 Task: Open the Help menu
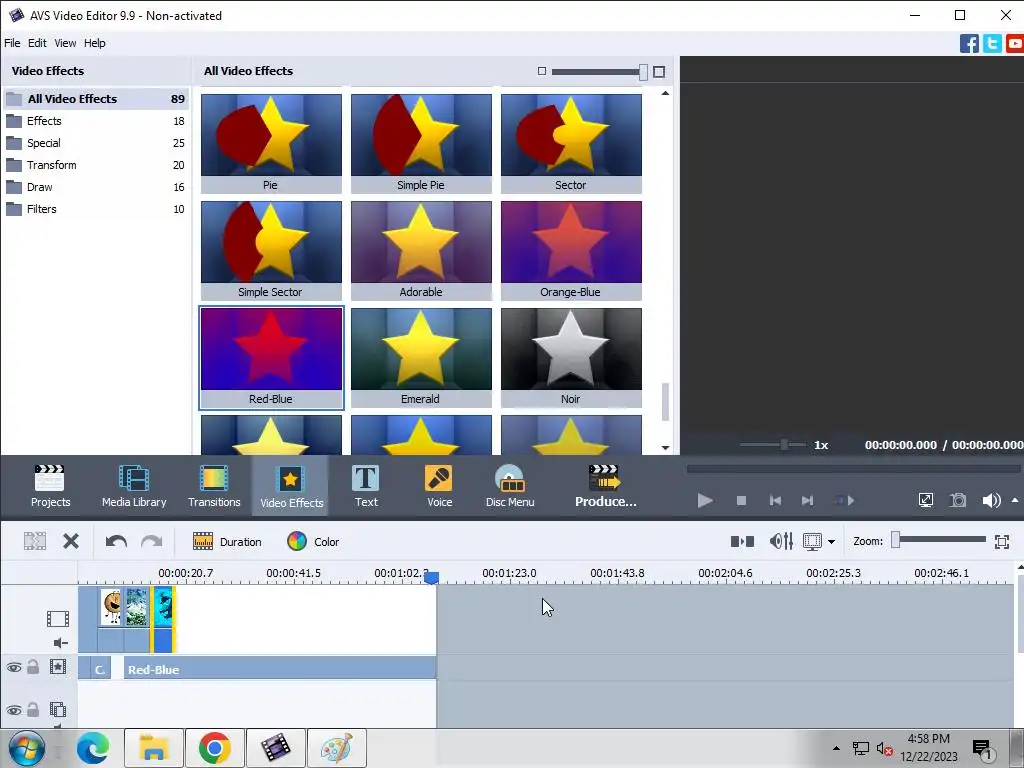click(x=95, y=43)
